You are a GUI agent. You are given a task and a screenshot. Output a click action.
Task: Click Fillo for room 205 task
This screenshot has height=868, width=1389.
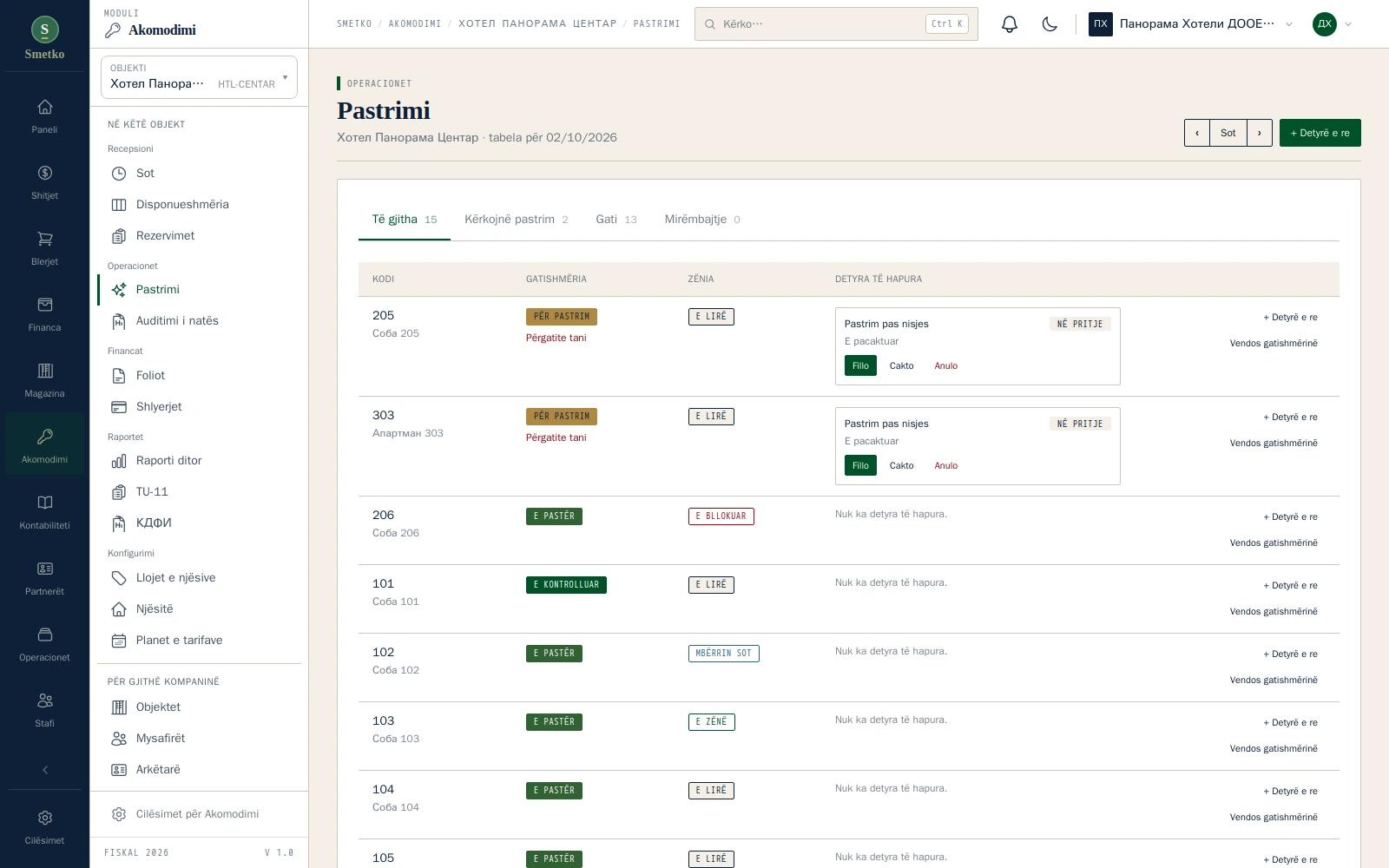(x=860, y=366)
